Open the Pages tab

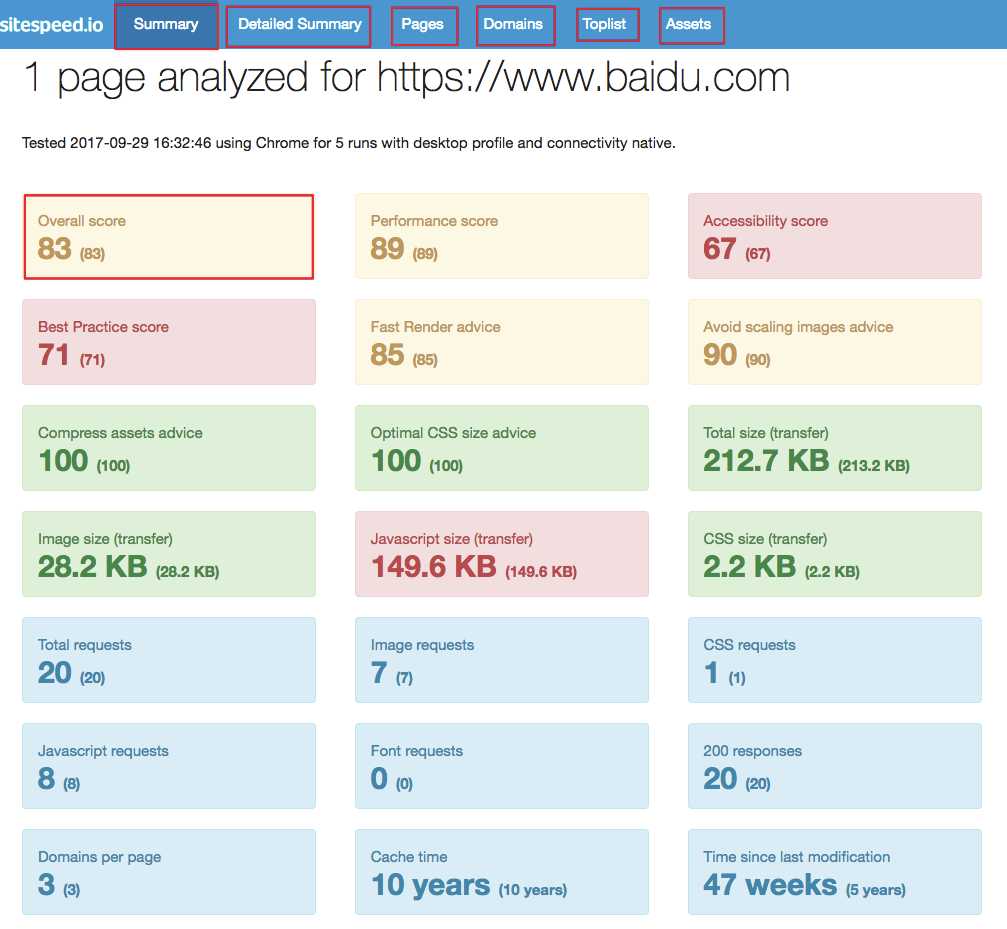point(424,26)
